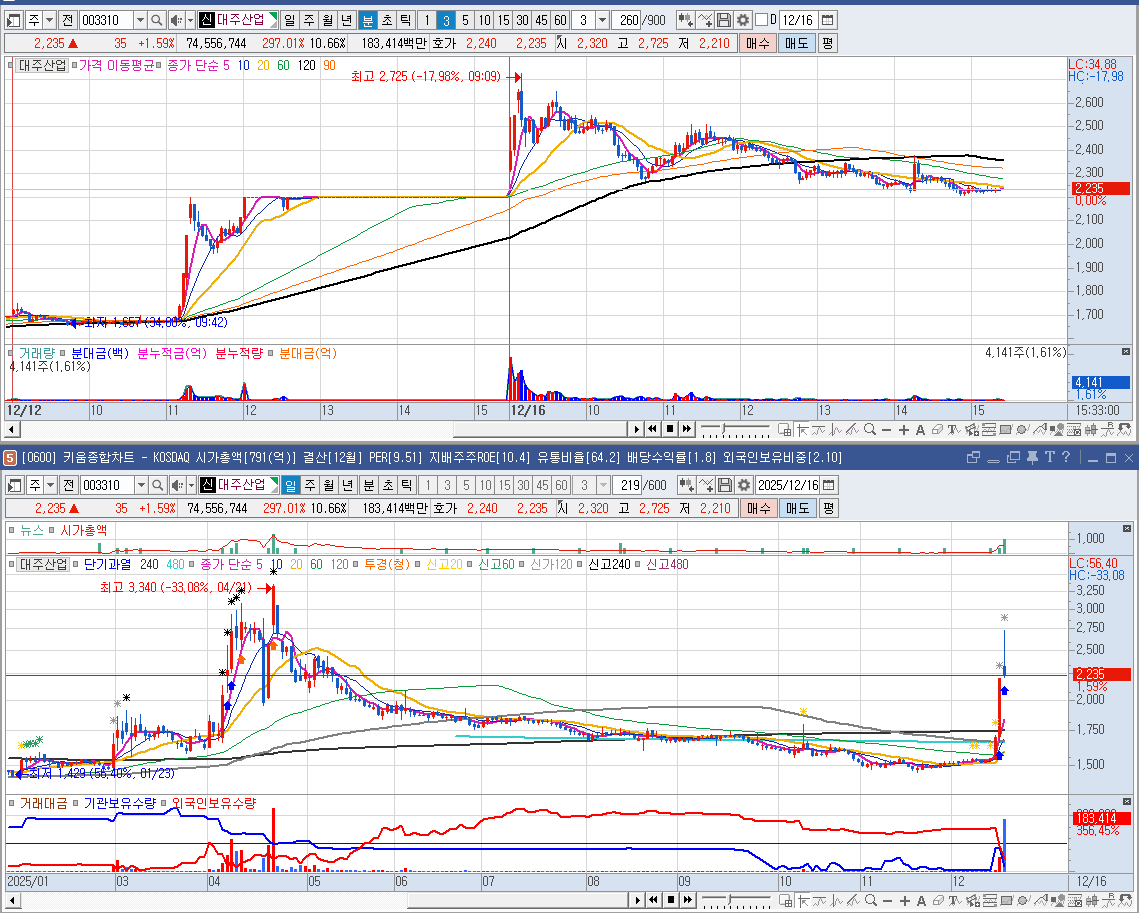Open stock code 003310 dropdown in upper chart

[x=140, y=20]
